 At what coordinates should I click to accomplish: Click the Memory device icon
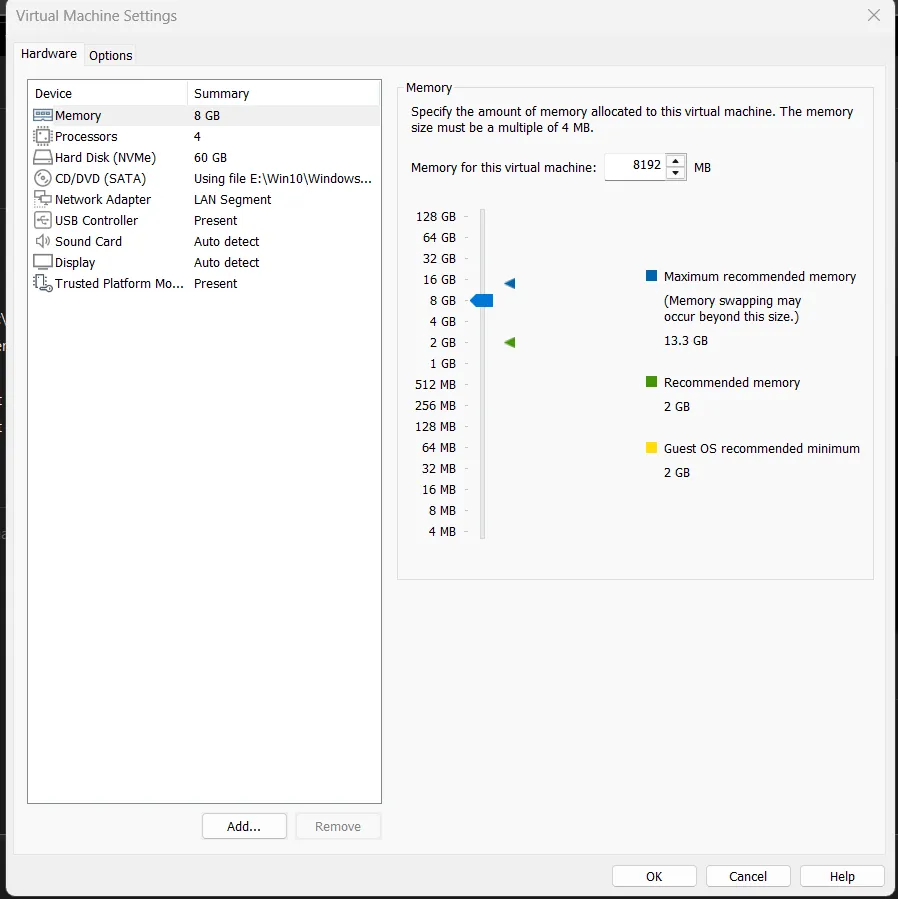(42, 115)
